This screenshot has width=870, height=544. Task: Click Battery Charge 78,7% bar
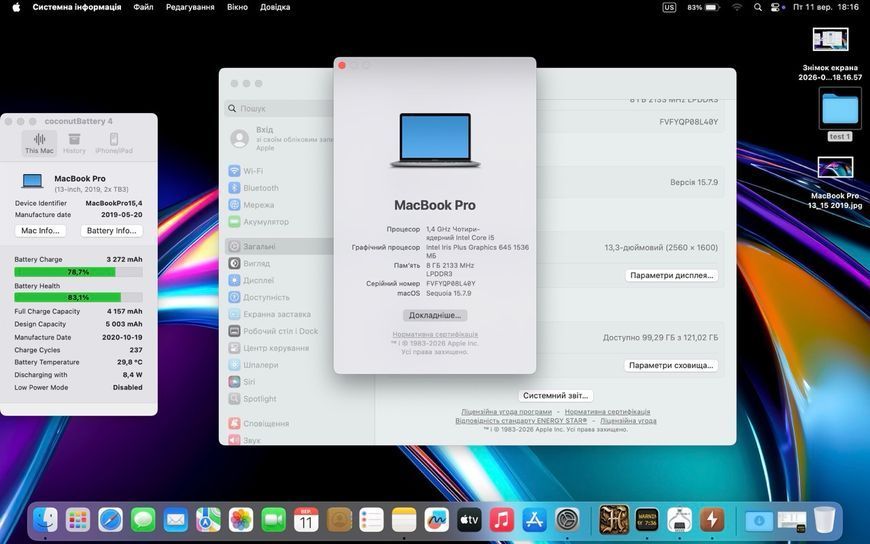coord(78,272)
